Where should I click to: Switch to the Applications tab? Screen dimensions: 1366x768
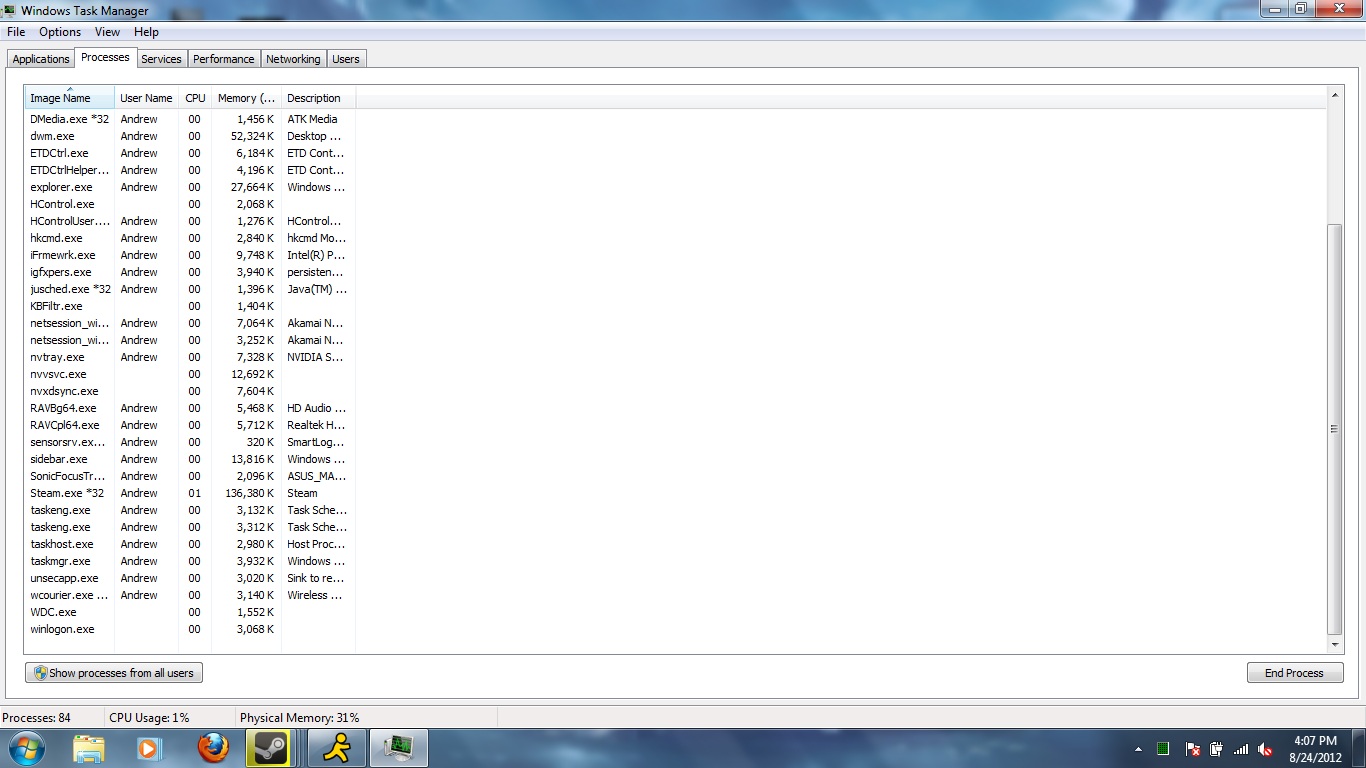41,59
